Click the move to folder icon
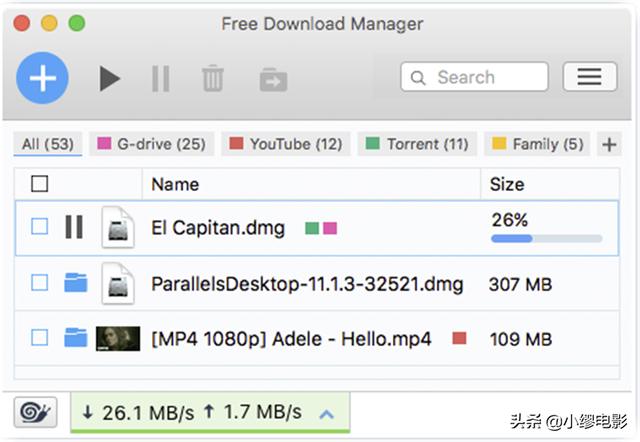Viewport: 640px width, 442px height. (273, 79)
